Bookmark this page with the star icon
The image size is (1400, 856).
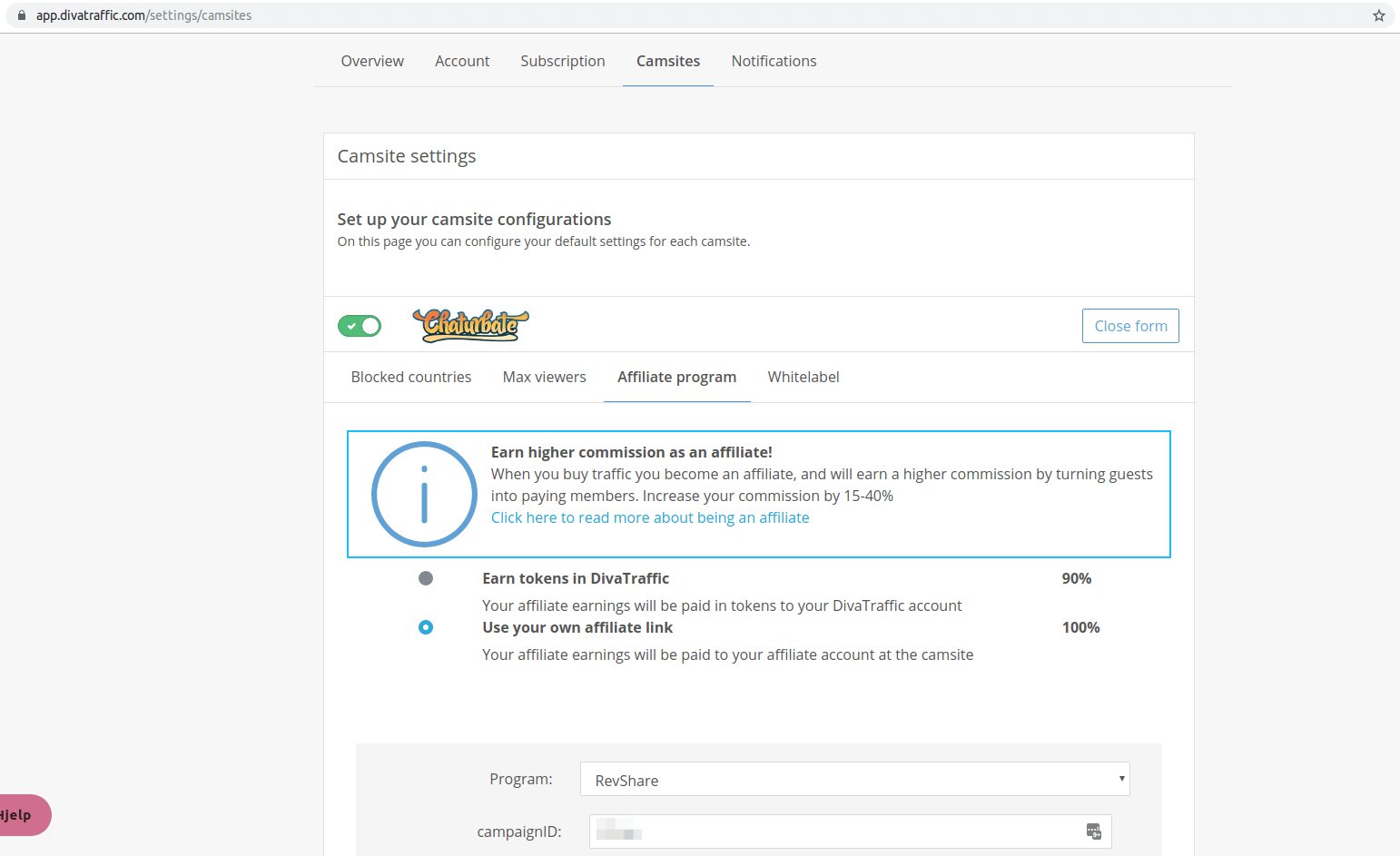click(x=1378, y=15)
